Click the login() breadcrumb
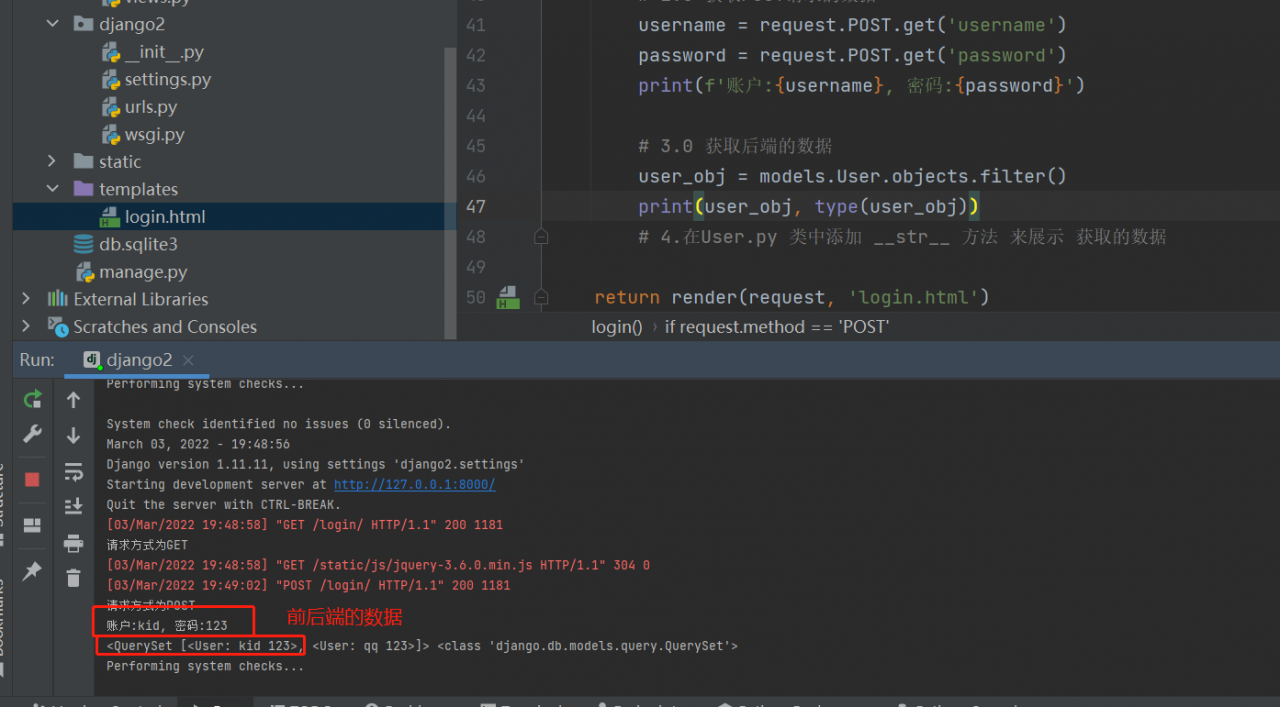The image size is (1280, 707). click(x=617, y=327)
